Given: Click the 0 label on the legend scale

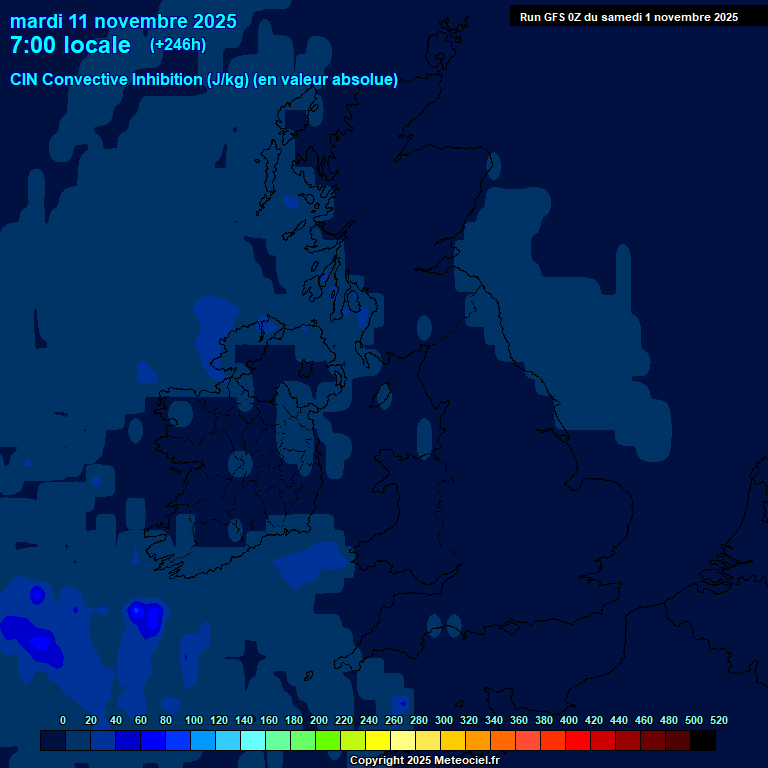Looking at the screenshot, I should [x=63, y=720].
